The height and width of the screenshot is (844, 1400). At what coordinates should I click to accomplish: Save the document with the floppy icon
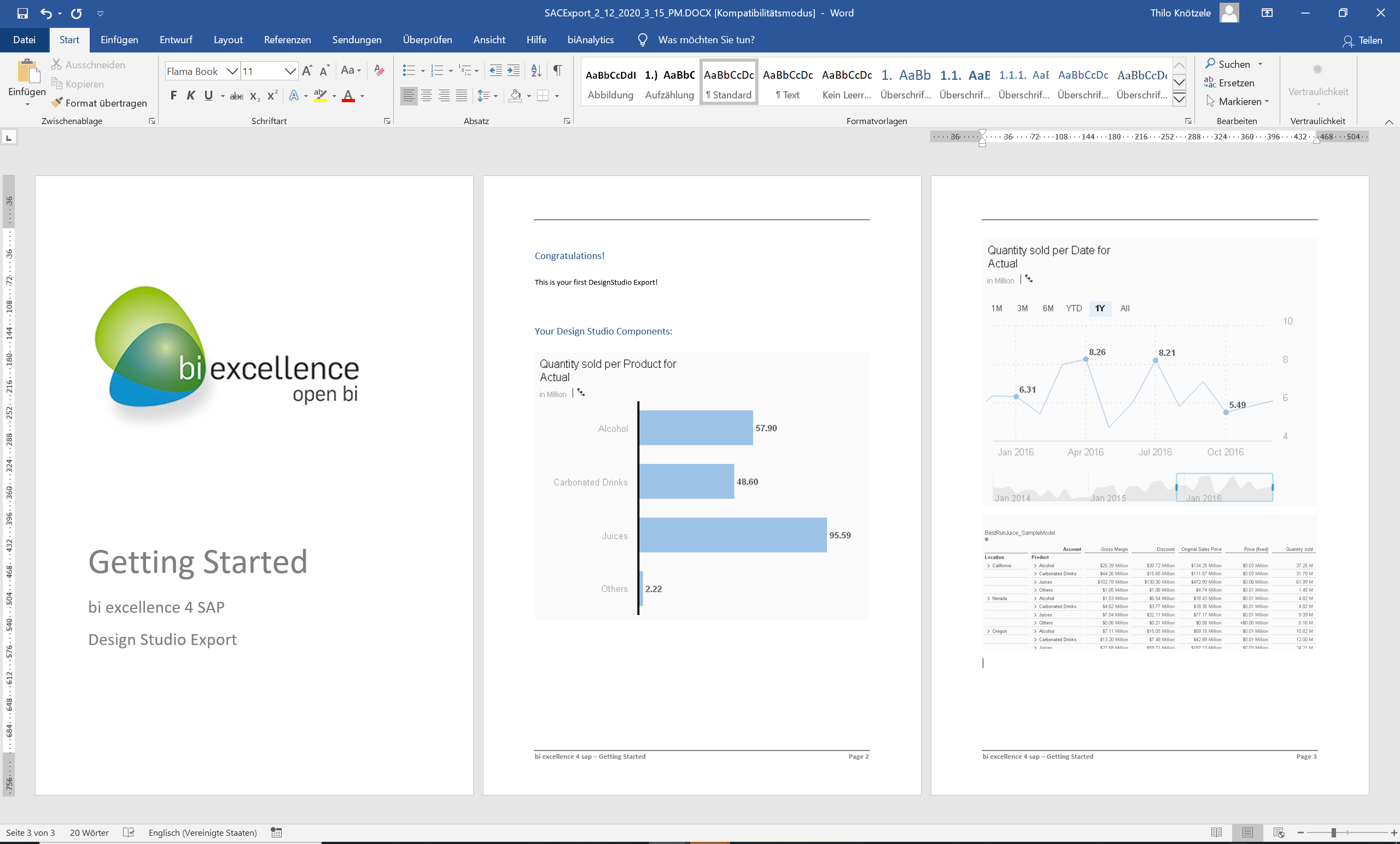(x=23, y=13)
